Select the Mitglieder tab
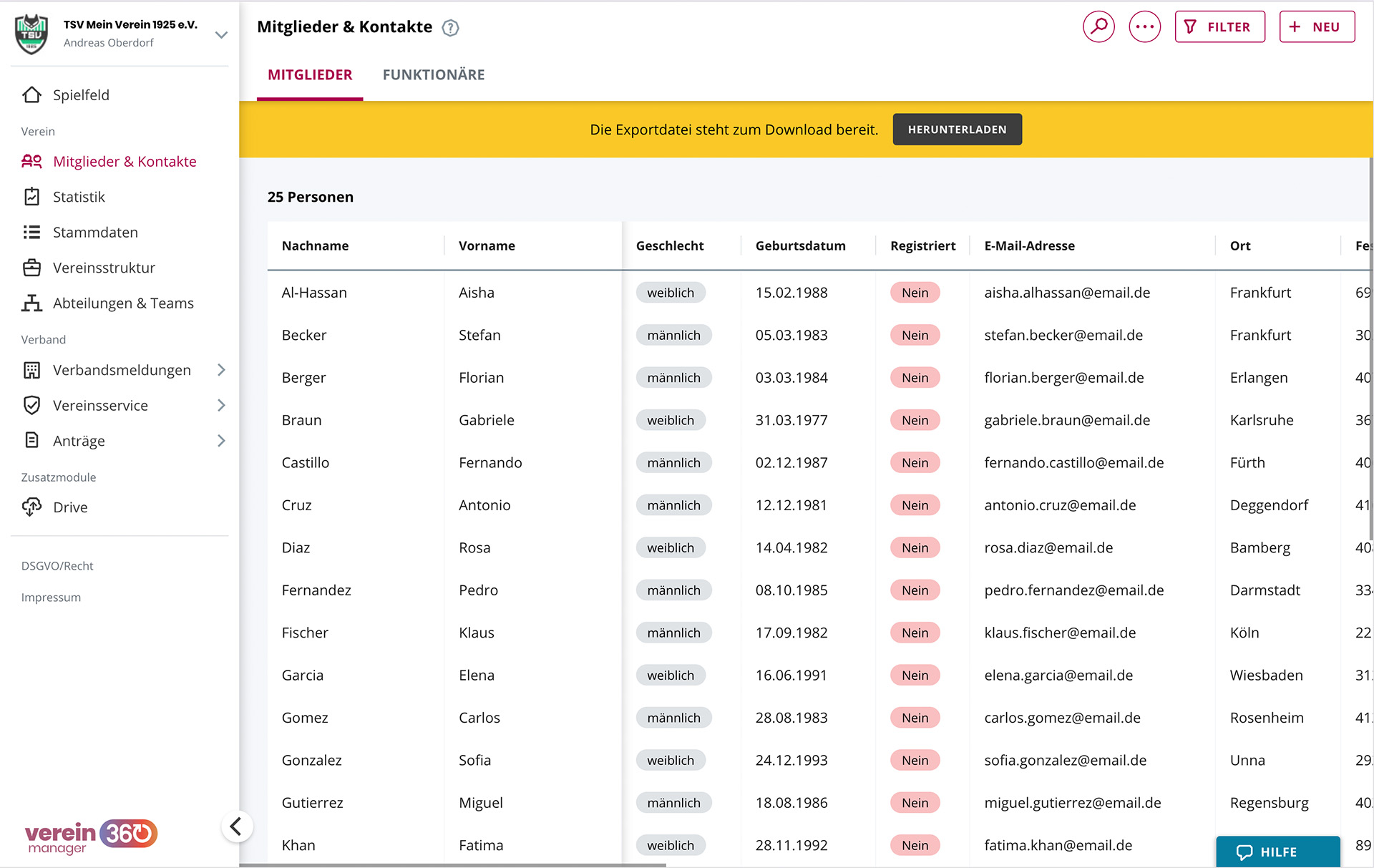The width and height of the screenshot is (1374, 868). coord(310,75)
